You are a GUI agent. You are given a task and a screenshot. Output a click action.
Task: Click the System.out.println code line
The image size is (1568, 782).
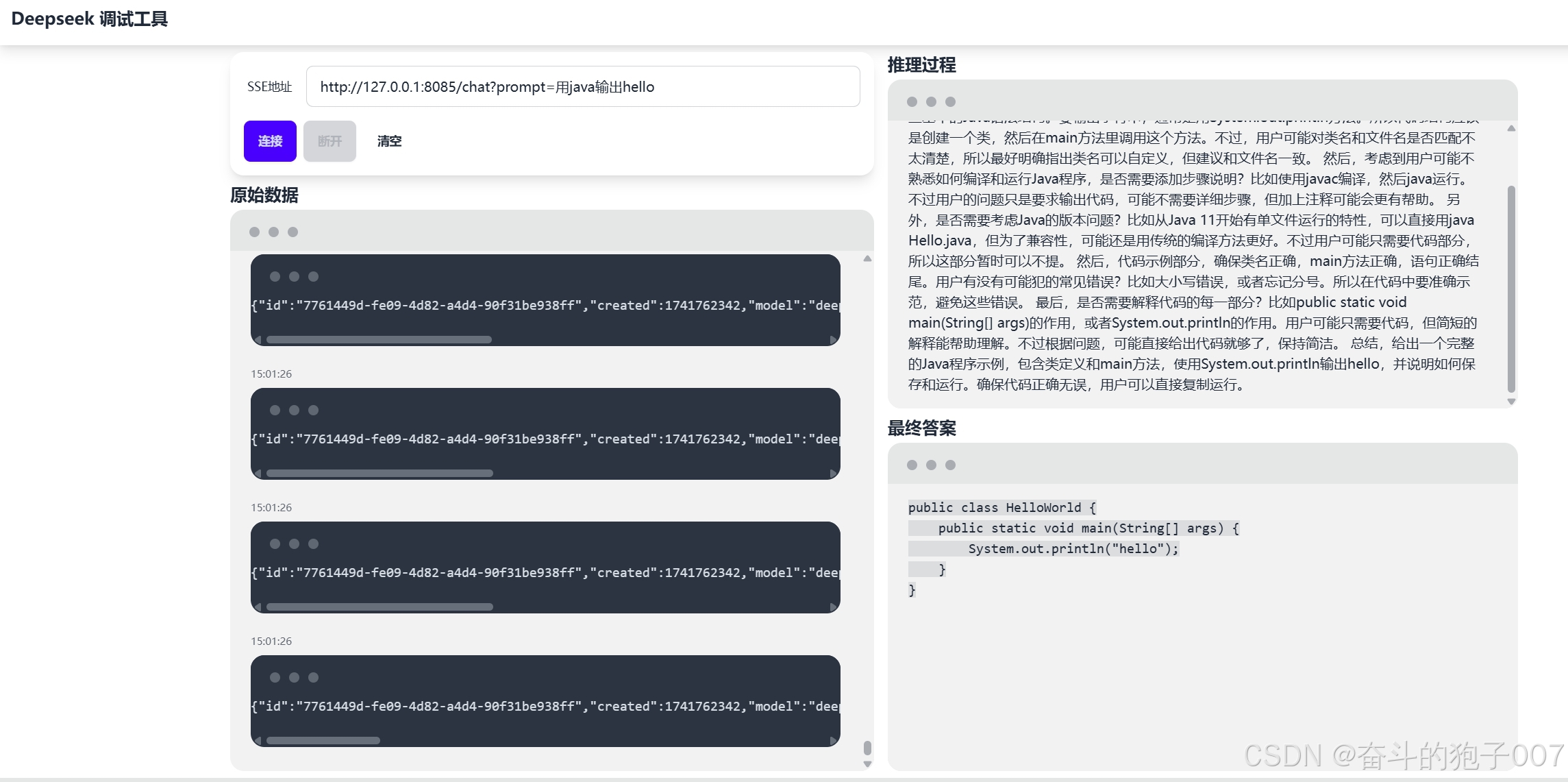point(1073,548)
